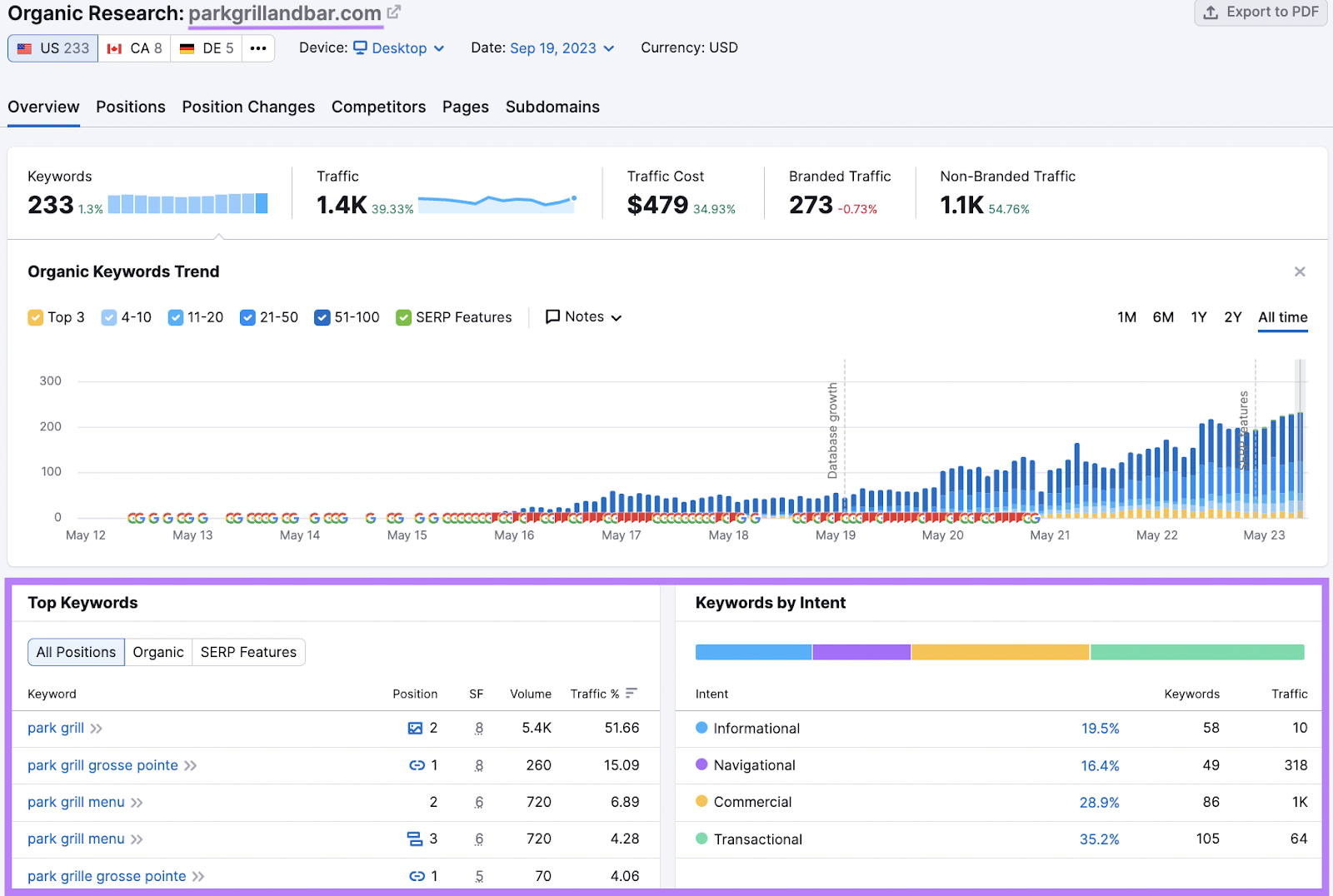This screenshot has width=1333, height=896.
Task: Select the Organic tab in Top Keywords
Action: tap(157, 652)
